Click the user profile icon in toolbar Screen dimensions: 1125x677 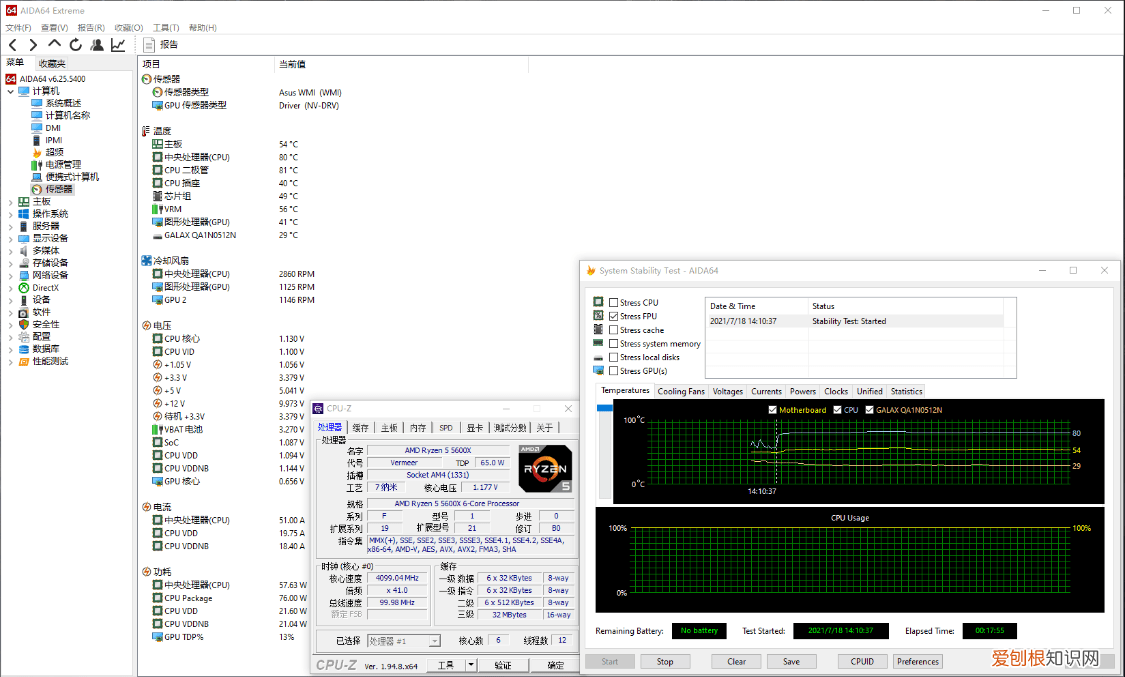[96, 45]
